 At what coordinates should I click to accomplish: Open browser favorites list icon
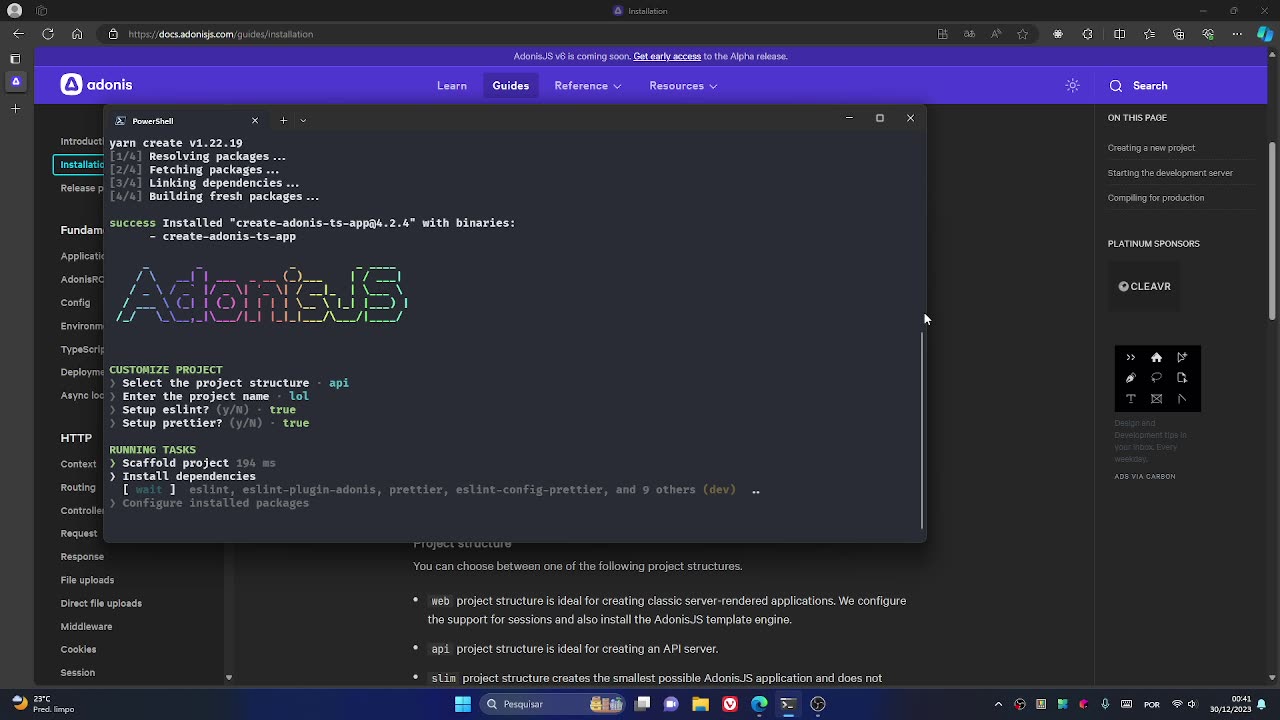click(x=1150, y=34)
